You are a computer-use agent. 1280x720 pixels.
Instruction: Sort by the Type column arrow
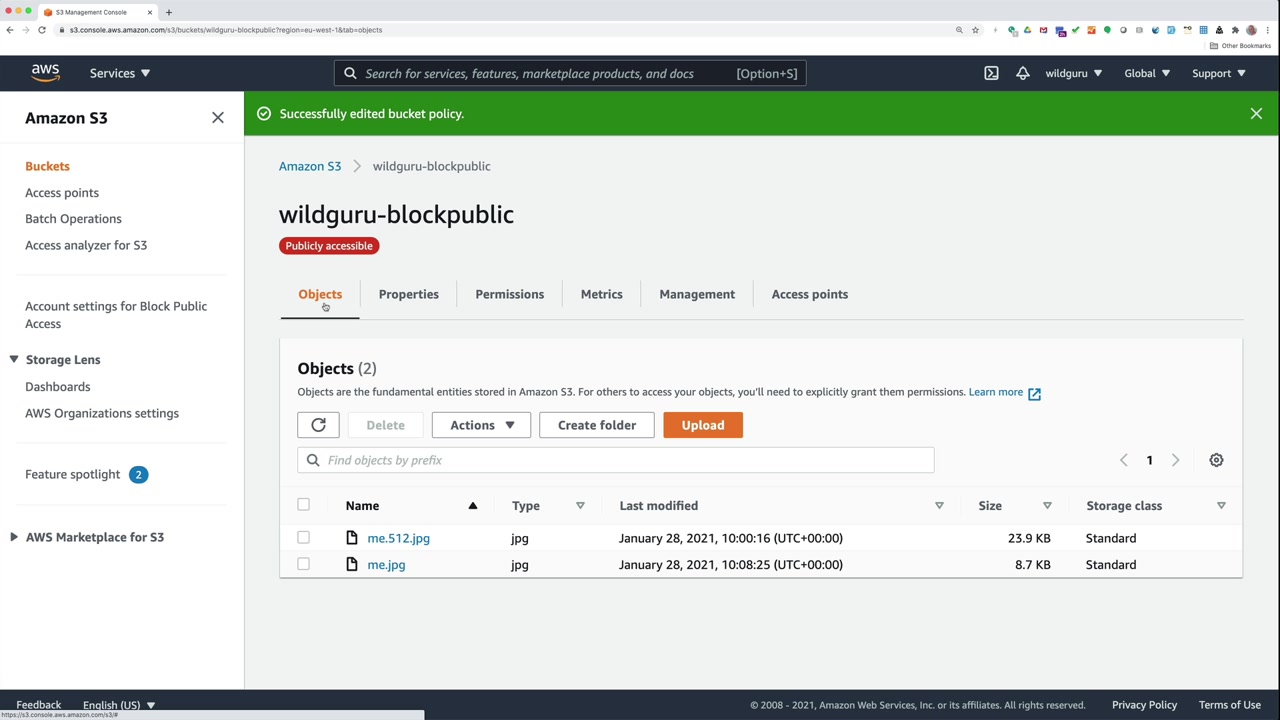pyautogui.click(x=580, y=506)
